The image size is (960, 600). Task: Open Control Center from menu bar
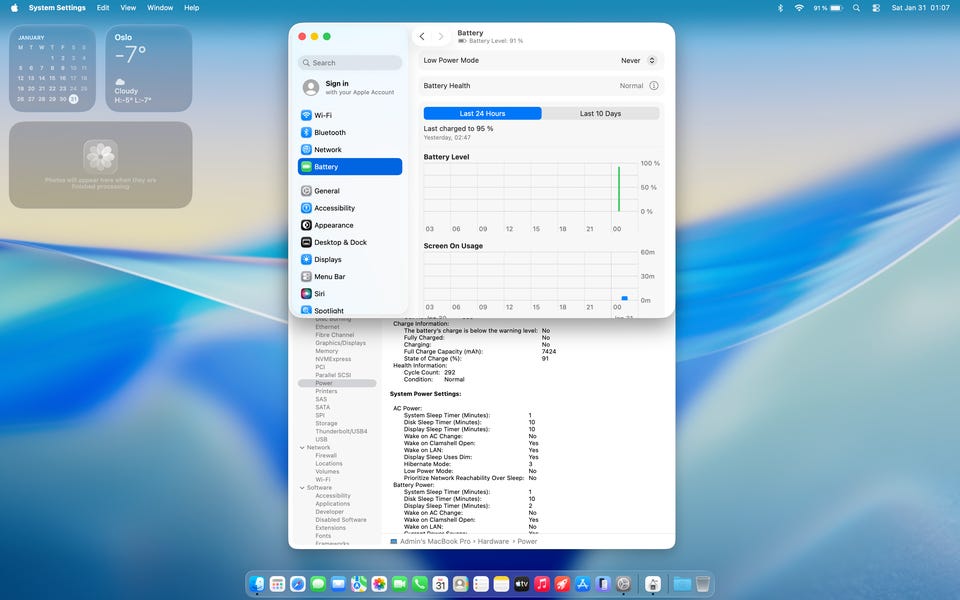click(876, 8)
